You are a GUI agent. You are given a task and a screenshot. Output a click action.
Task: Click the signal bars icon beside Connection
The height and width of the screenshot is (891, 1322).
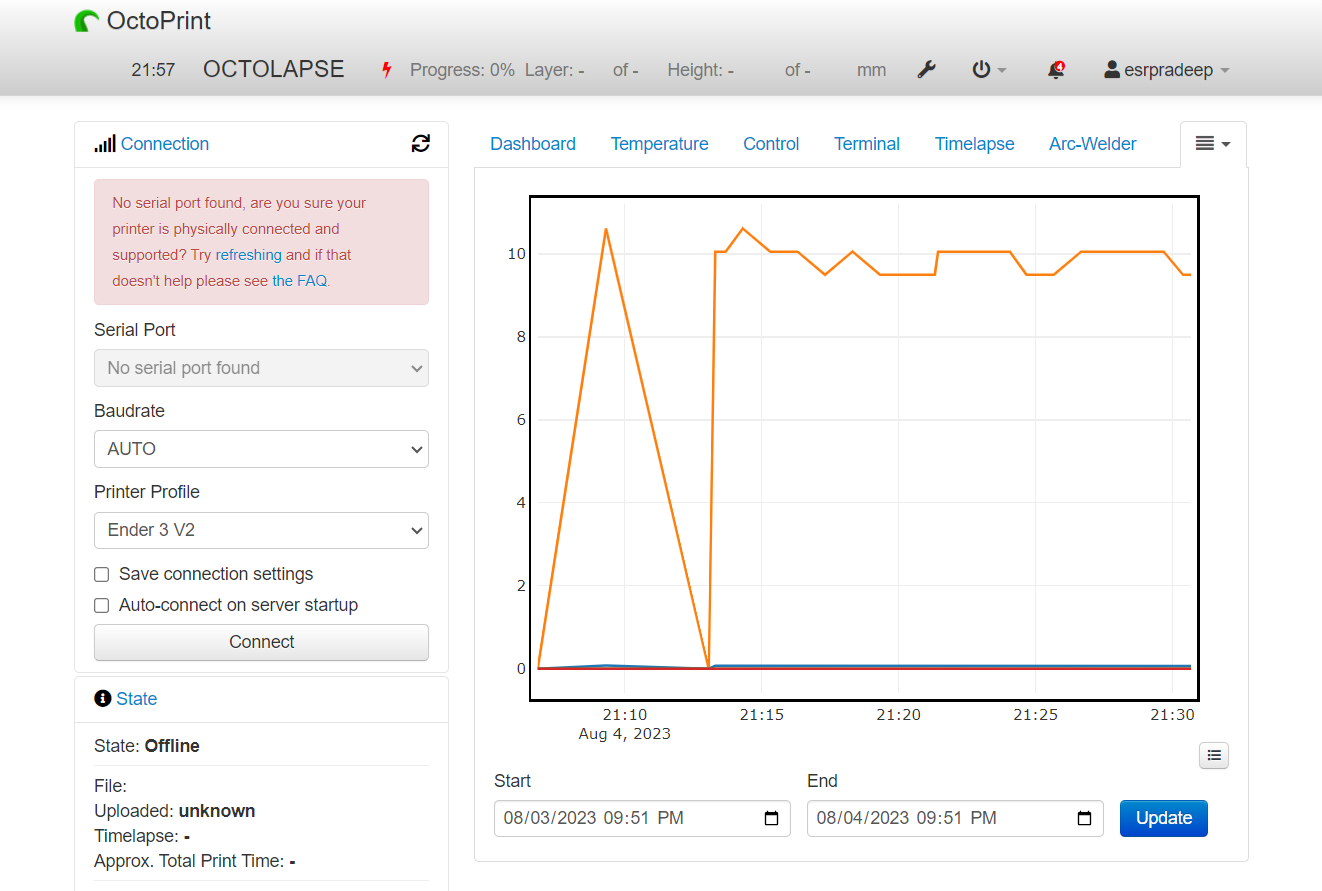click(x=105, y=143)
